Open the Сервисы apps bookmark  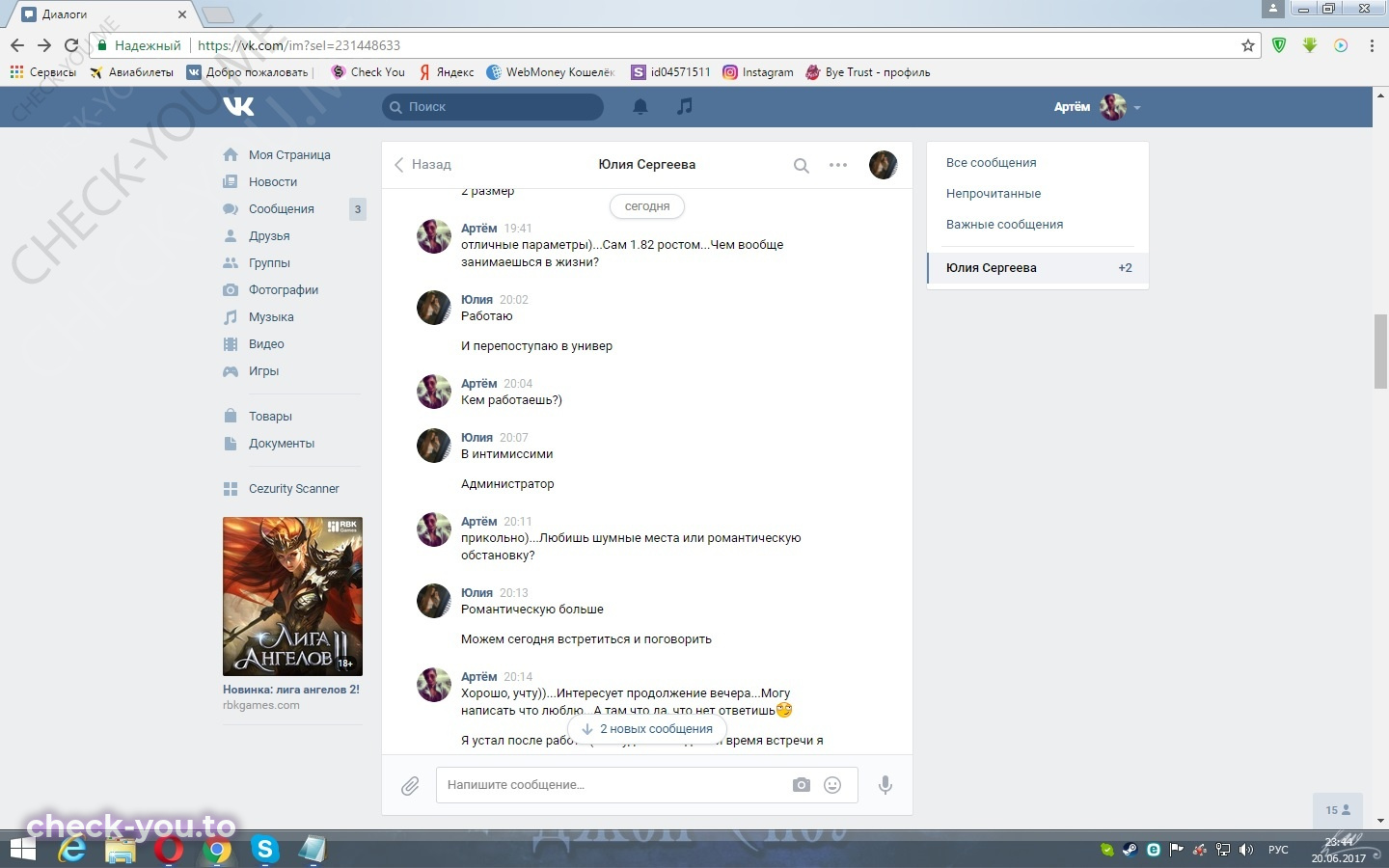(42, 72)
